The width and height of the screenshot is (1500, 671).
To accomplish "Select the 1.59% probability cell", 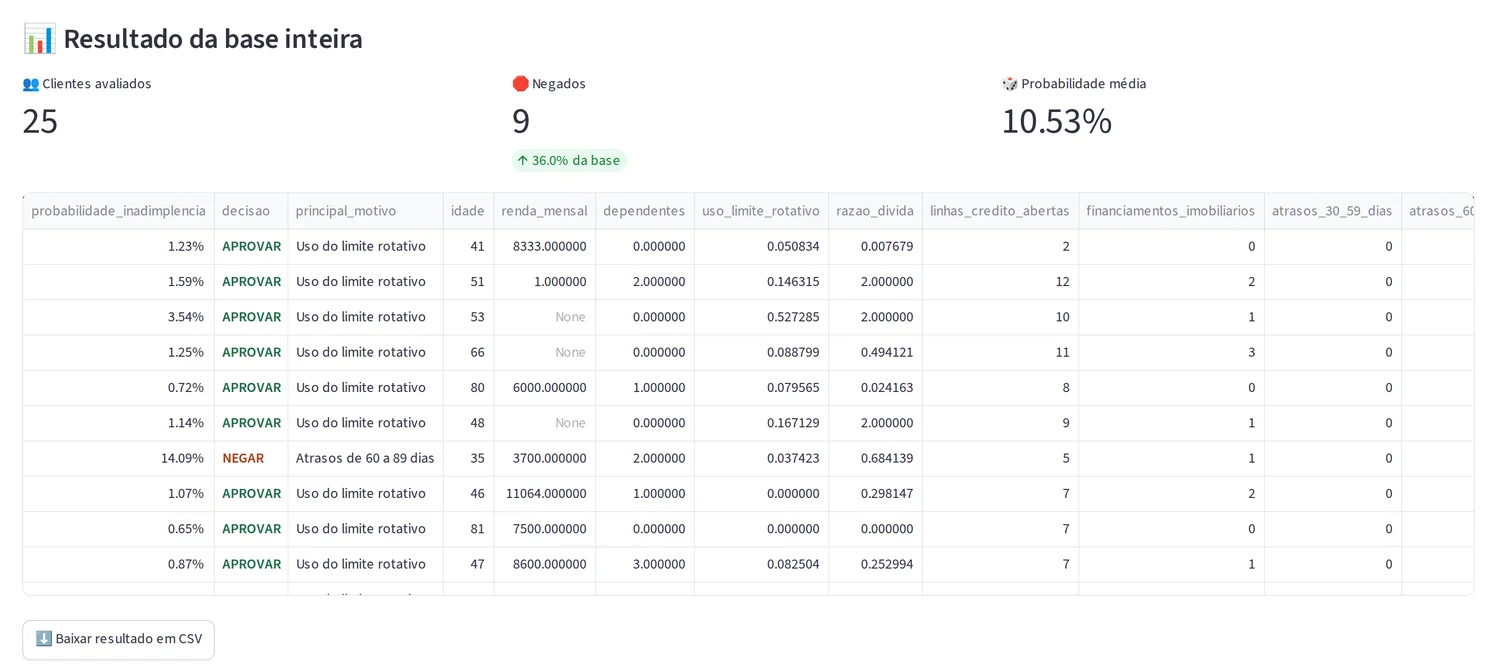I will [118, 282].
